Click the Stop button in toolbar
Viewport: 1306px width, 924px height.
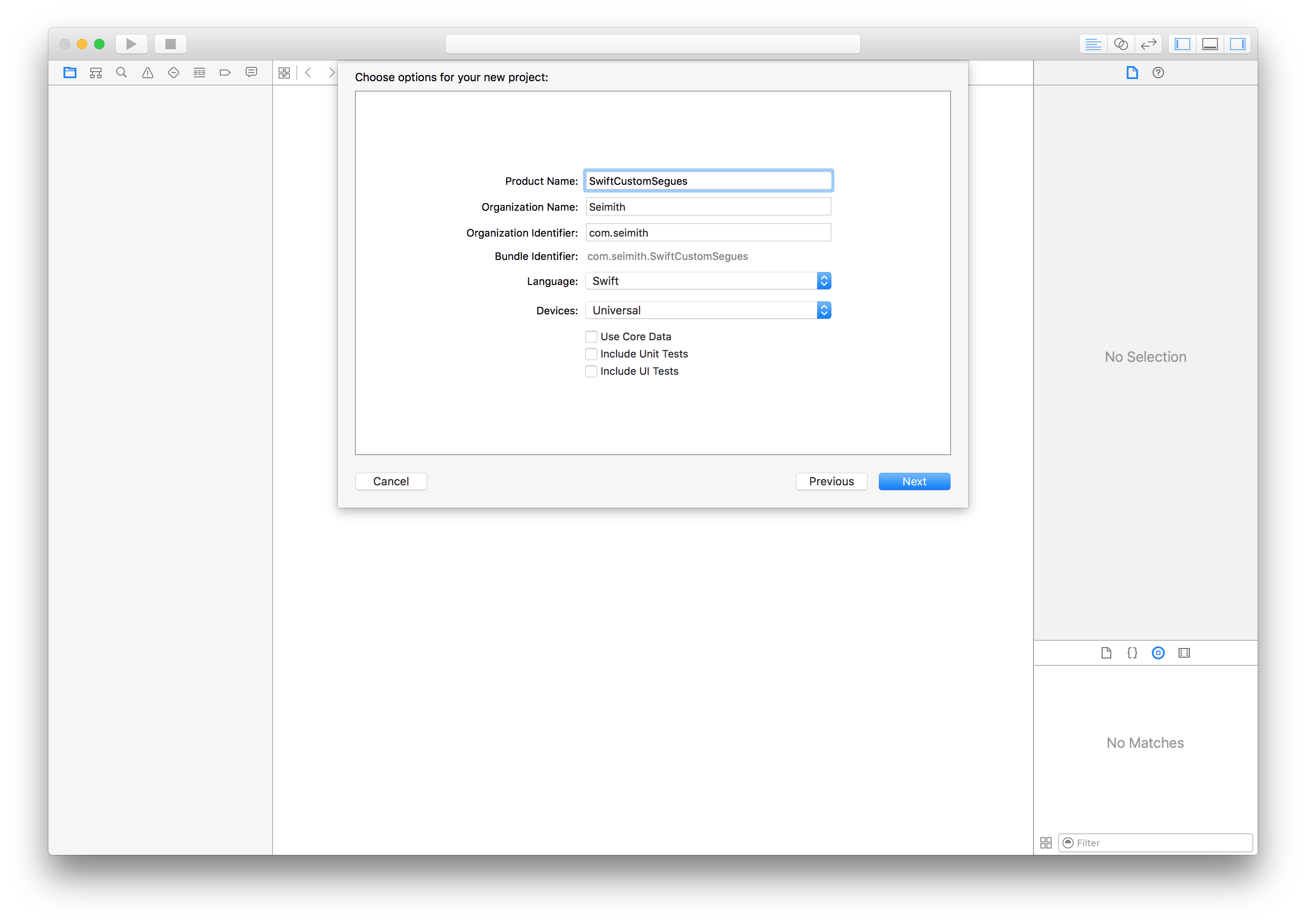pyautogui.click(x=170, y=44)
